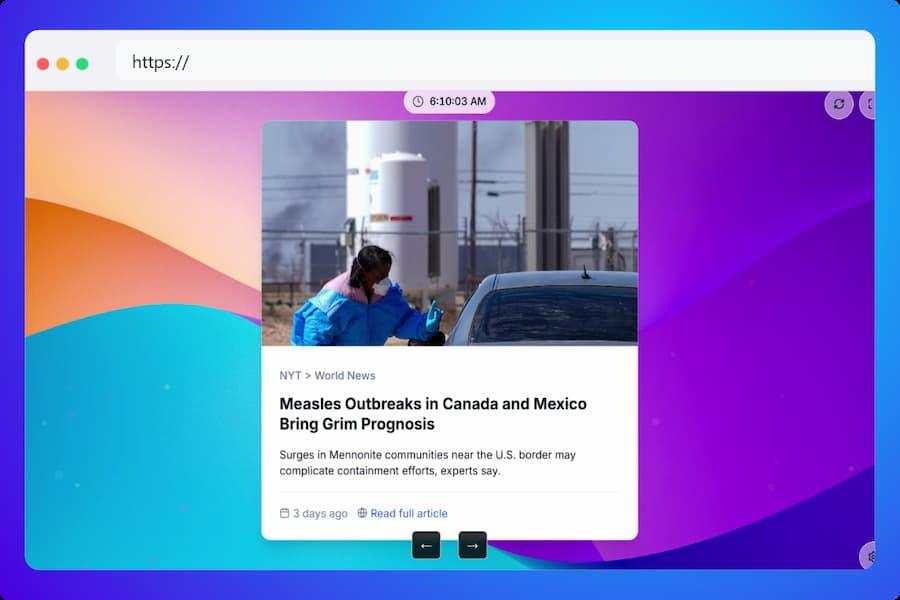Go to next article with right arrow

click(x=472, y=545)
